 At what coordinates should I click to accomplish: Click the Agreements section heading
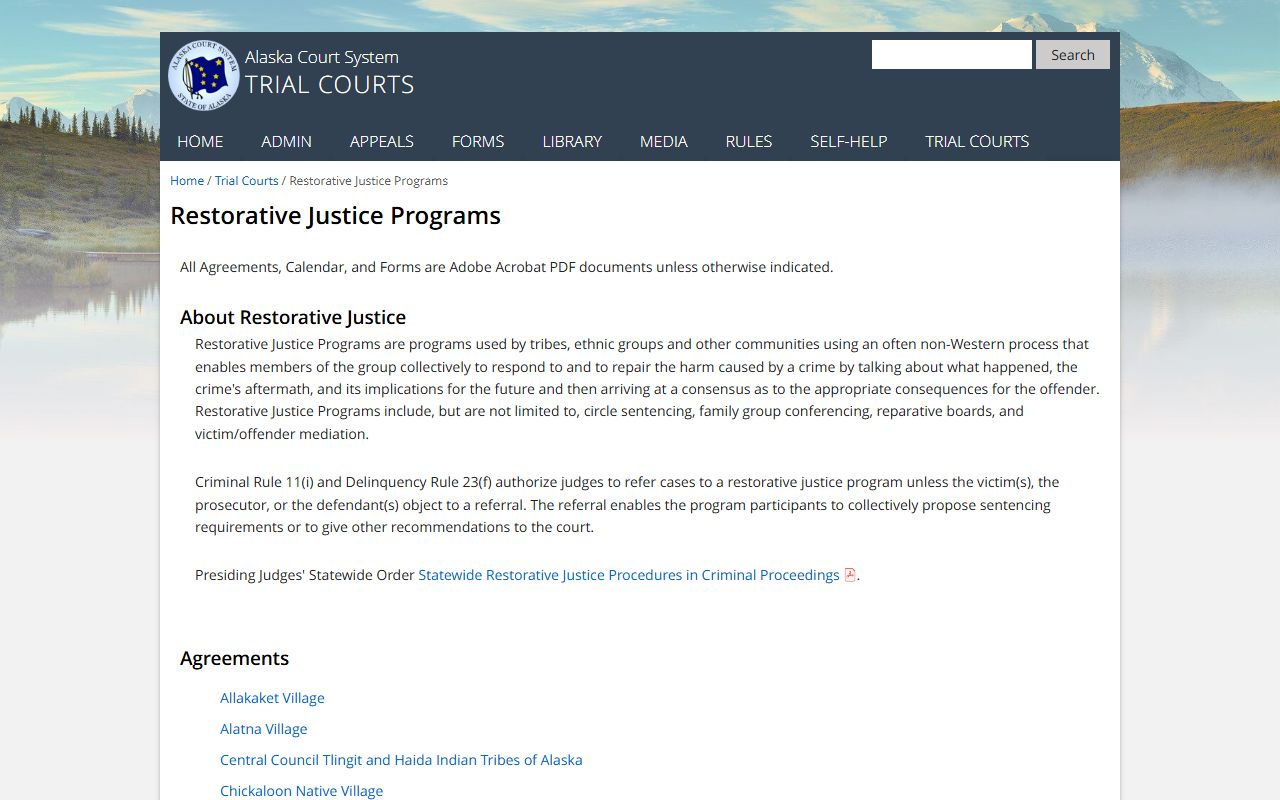(234, 658)
